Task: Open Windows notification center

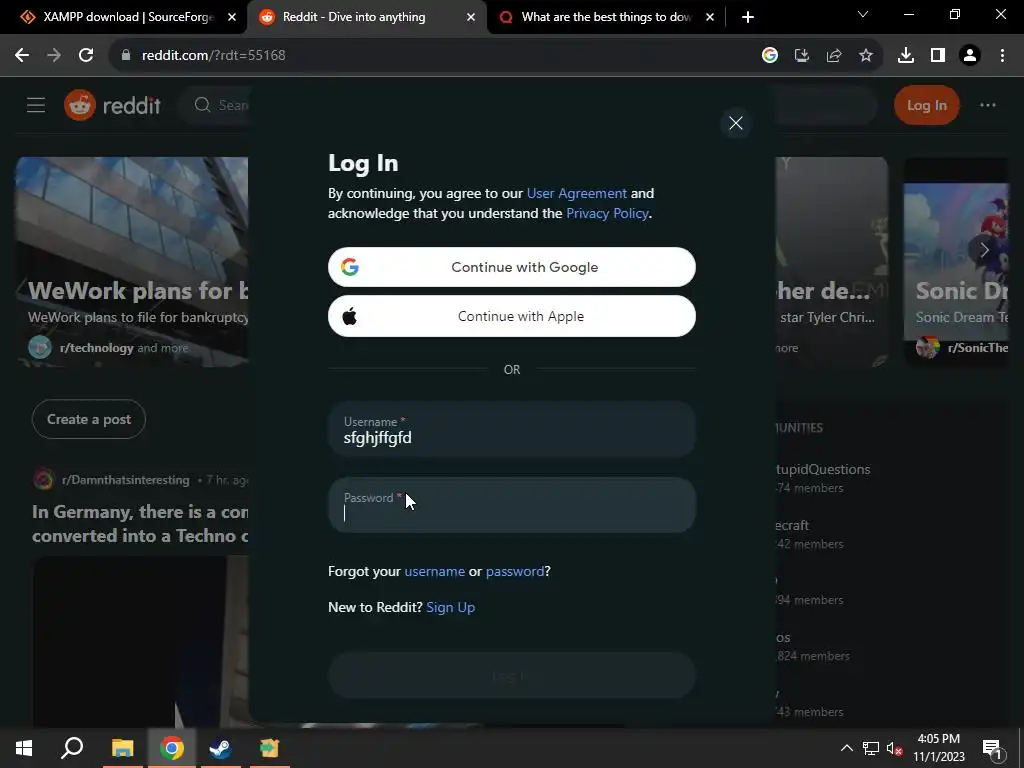Action: pos(992,748)
